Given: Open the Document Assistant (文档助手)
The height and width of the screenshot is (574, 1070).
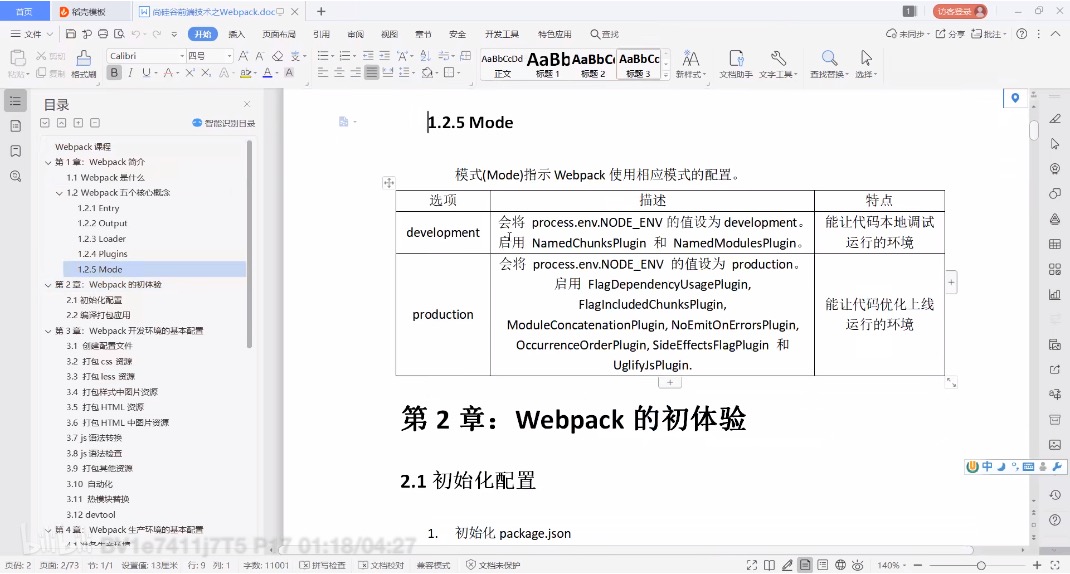Looking at the screenshot, I should point(736,64).
